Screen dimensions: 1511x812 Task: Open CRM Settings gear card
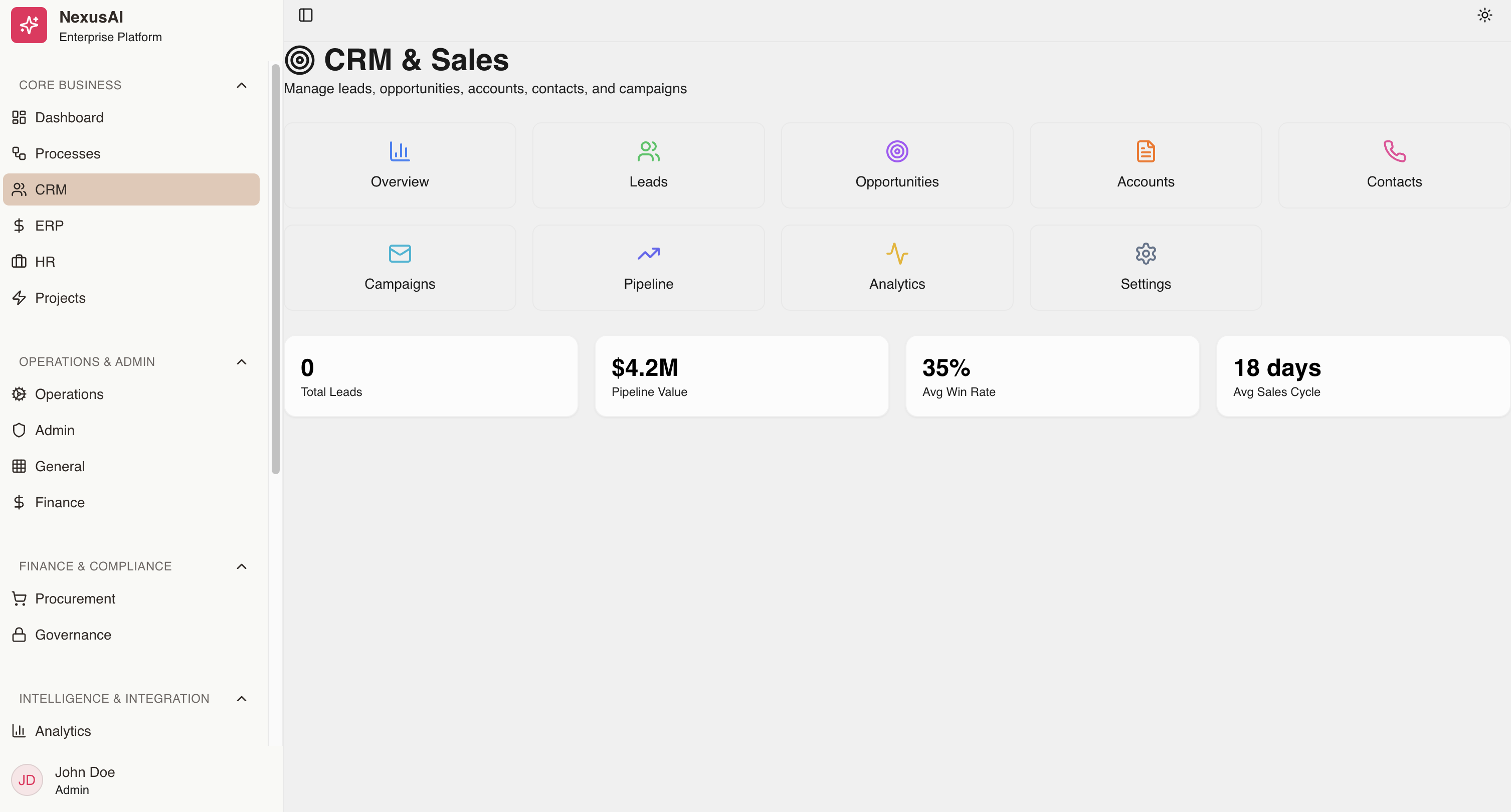(x=1145, y=253)
